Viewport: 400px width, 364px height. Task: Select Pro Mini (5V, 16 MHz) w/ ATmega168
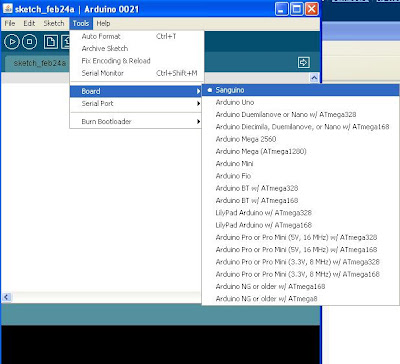tap(301, 250)
